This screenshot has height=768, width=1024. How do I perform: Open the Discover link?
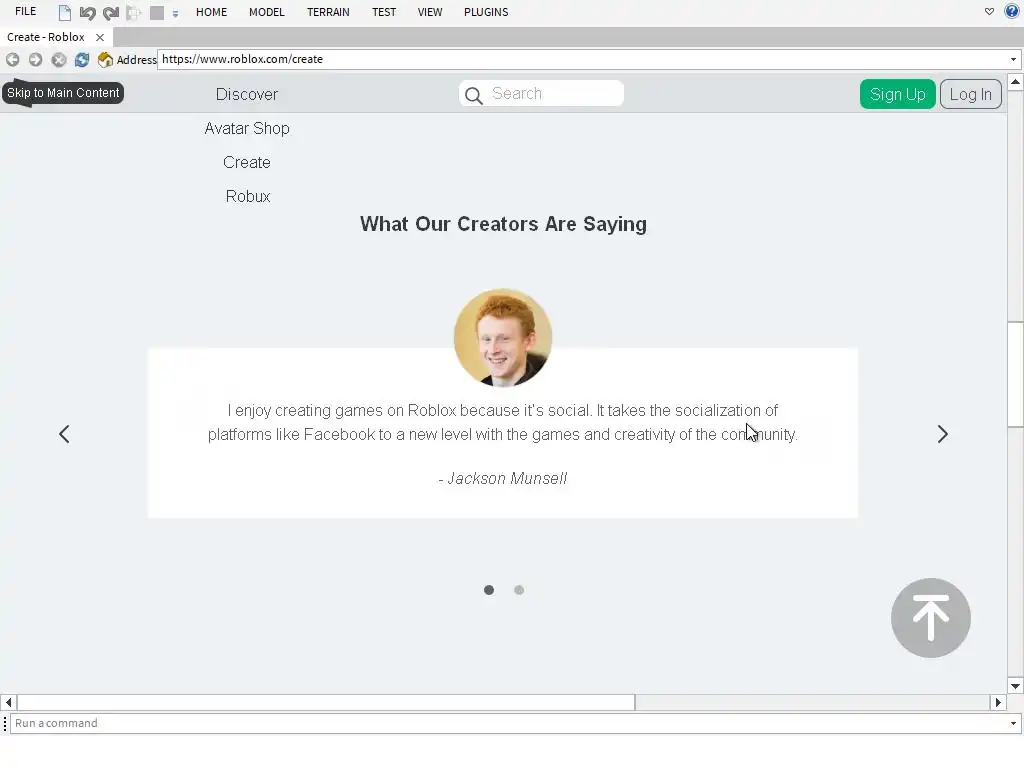coord(247,94)
